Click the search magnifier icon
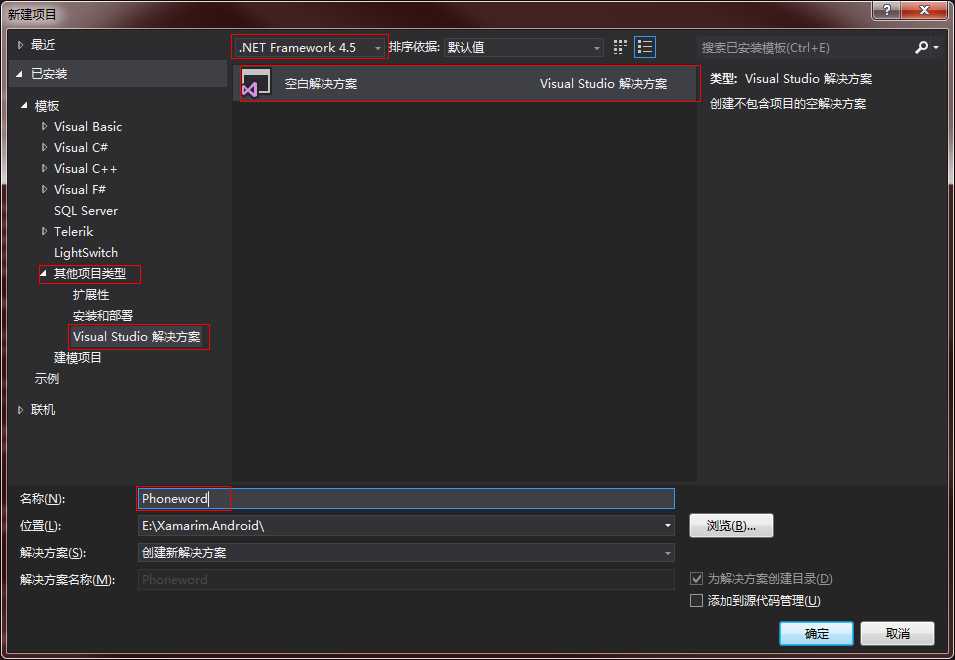The height and width of the screenshot is (660, 955). coord(922,47)
